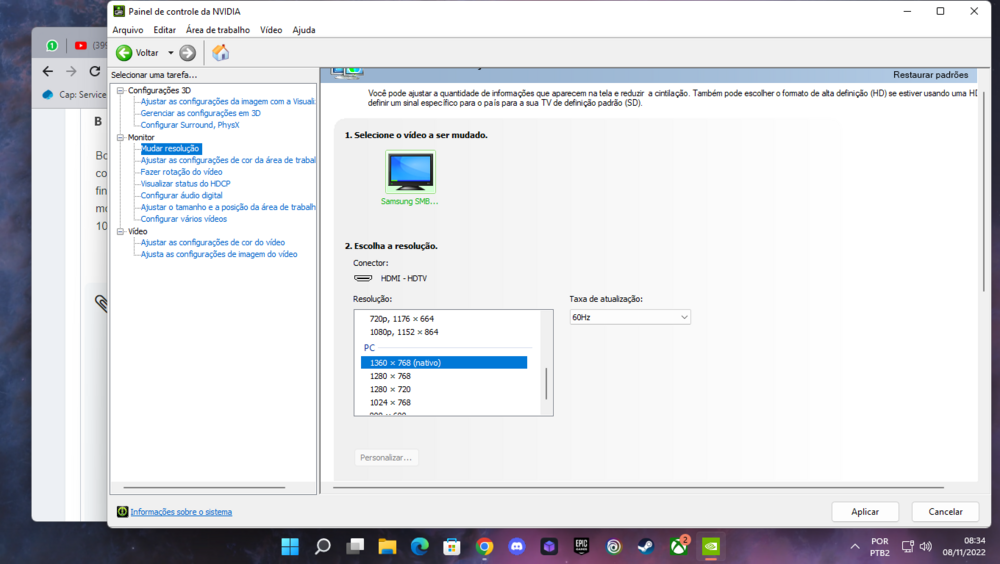Select resolution 1360 × 768 (nativo)
1000x564 pixels.
coord(444,362)
